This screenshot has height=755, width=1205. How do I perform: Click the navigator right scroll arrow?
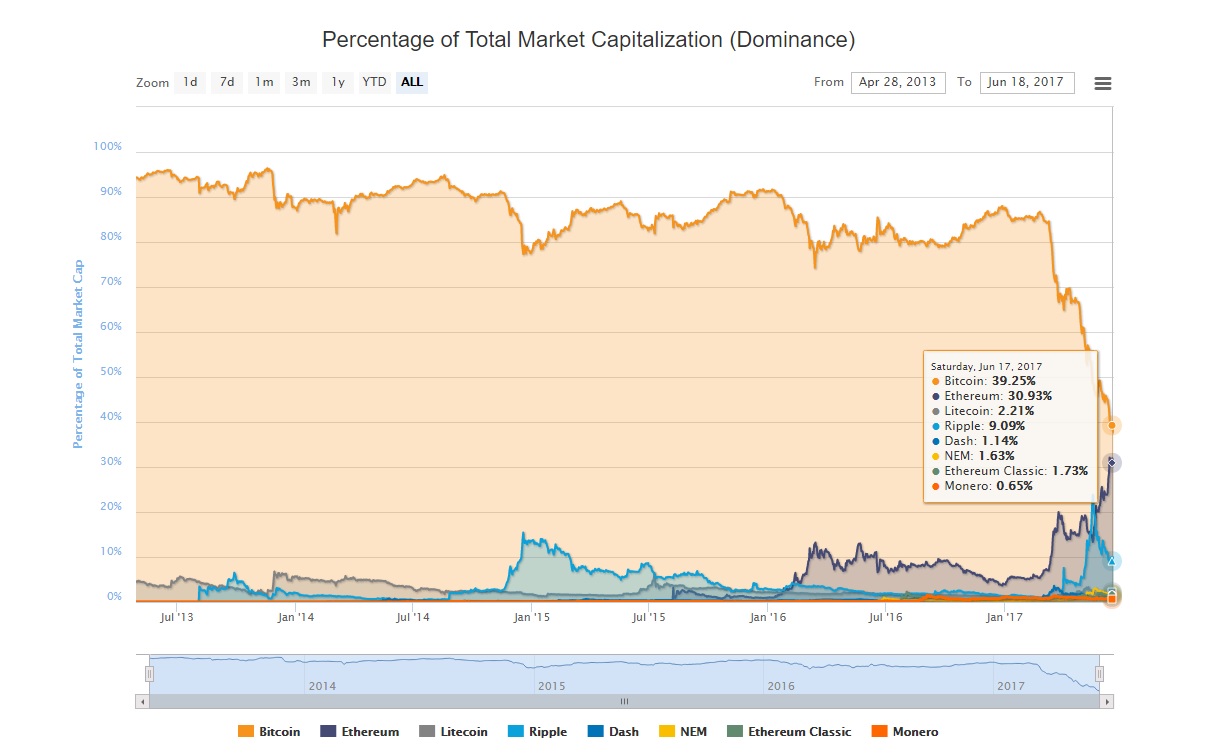pyautogui.click(x=1107, y=702)
